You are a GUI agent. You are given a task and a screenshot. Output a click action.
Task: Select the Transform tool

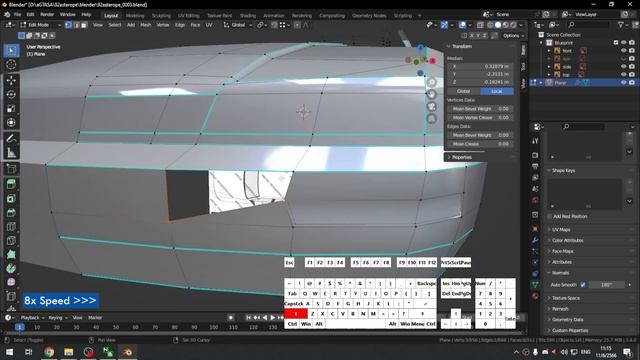click(x=11, y=122)
